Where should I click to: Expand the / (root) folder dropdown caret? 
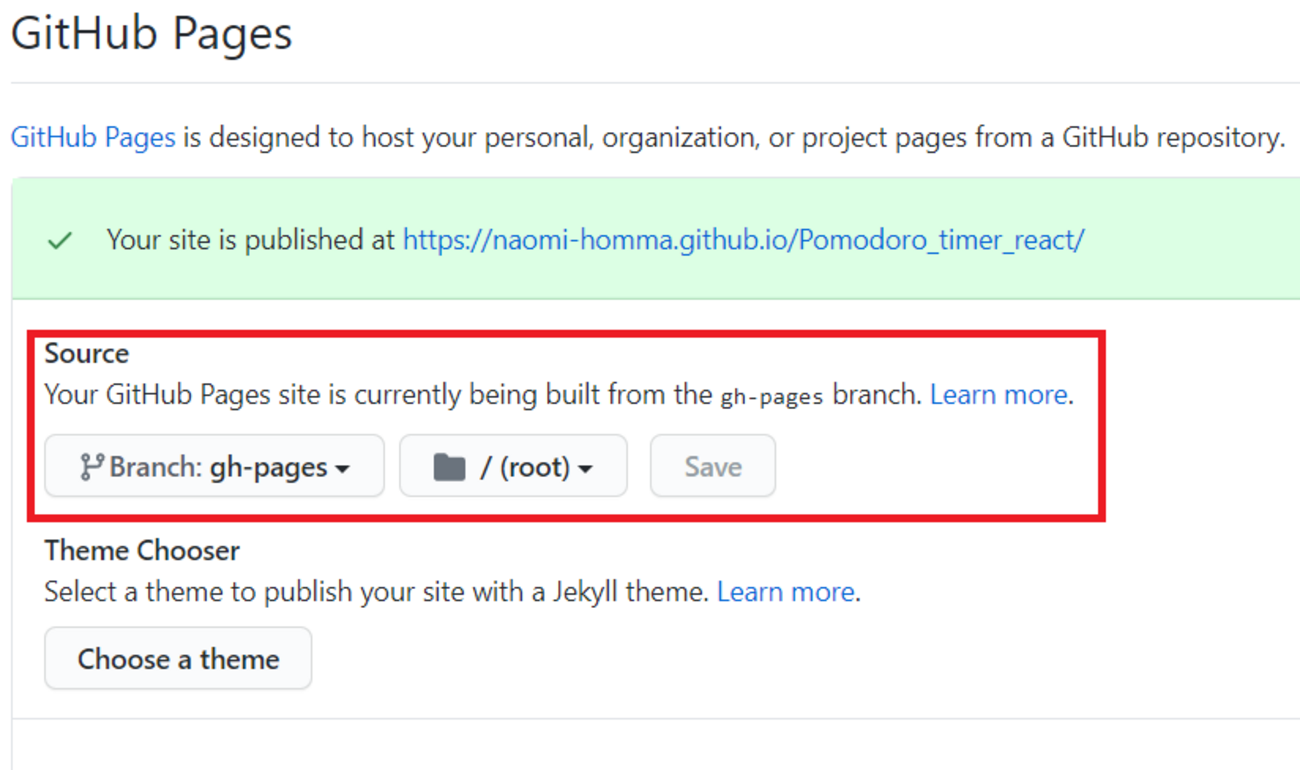pos(586,468)
